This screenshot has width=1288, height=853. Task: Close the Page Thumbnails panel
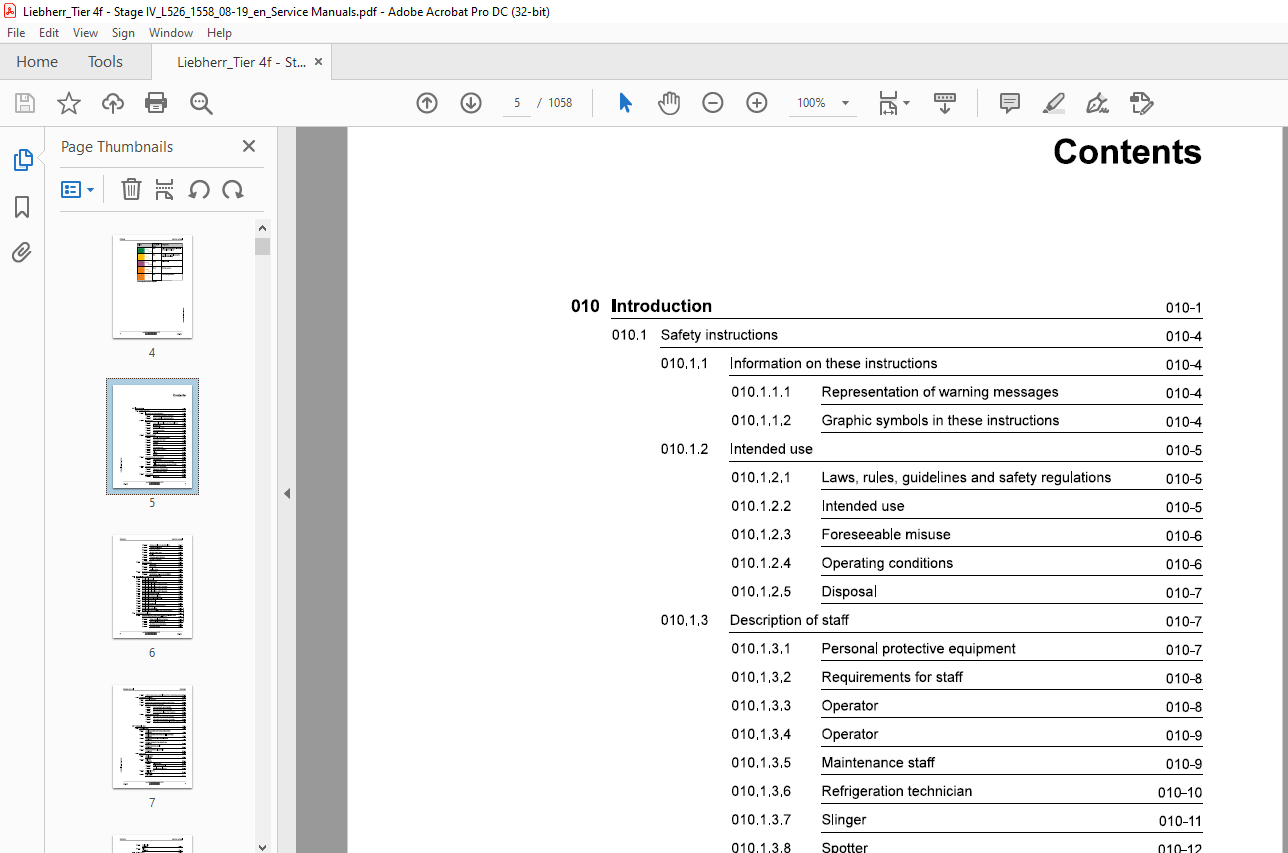click(x=249, y=146)
